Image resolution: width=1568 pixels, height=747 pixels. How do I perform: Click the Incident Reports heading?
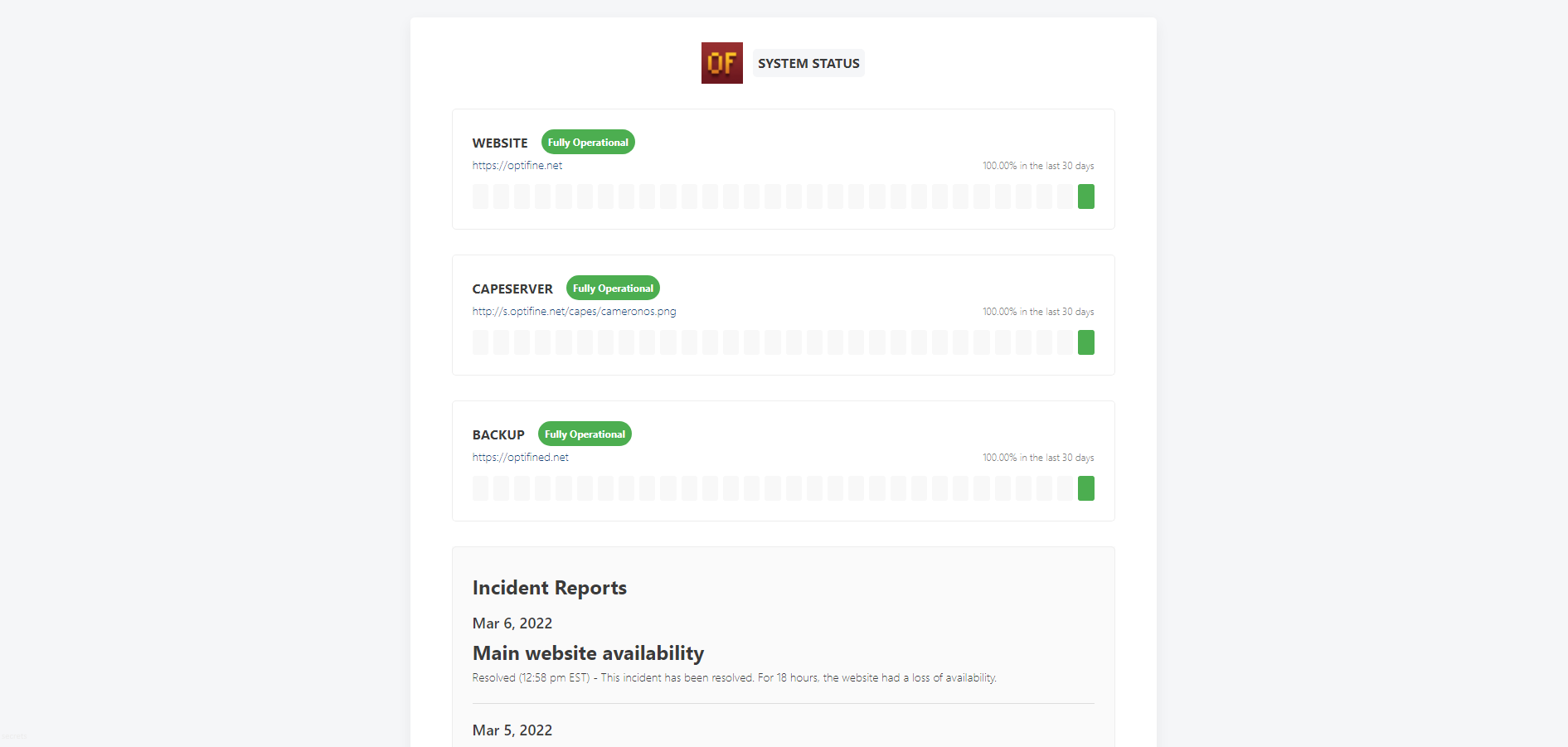[x=550, y=588]
